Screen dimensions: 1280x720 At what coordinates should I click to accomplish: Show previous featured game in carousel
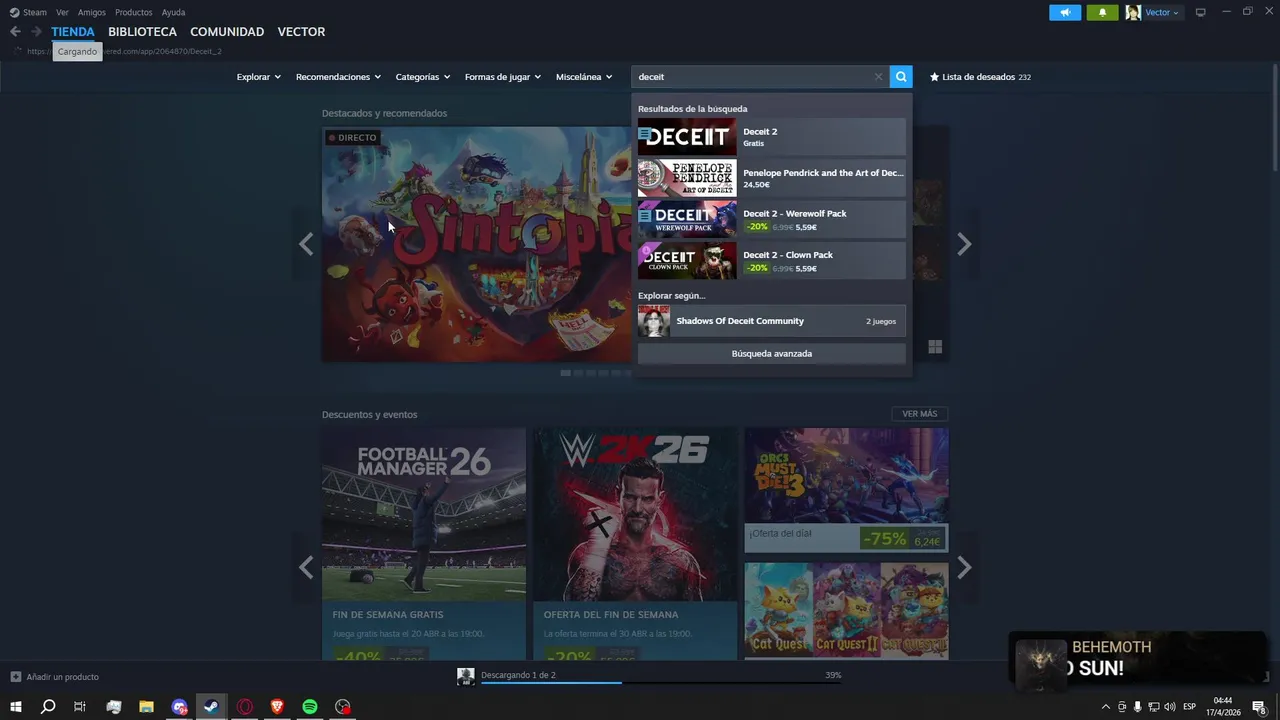tap(306, 244)
